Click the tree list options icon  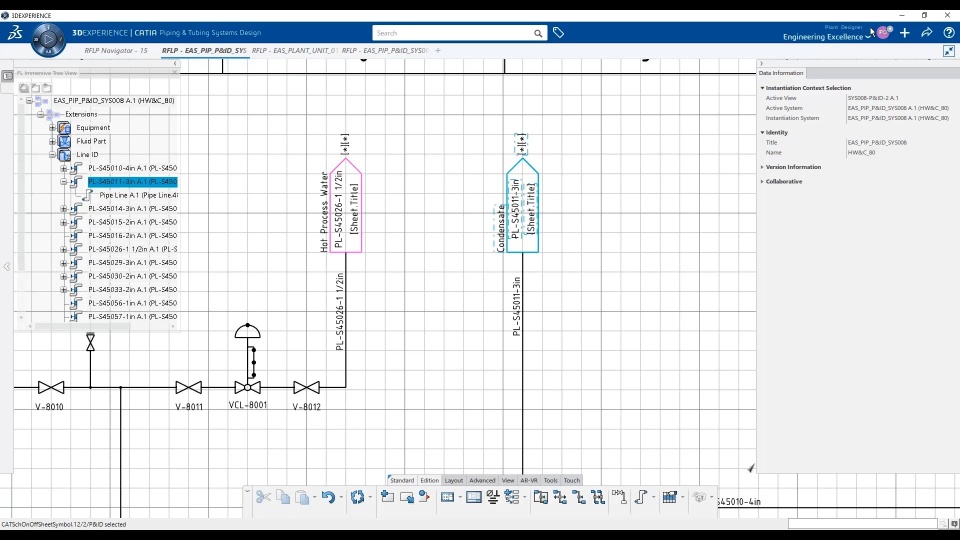click(x=512, y=497)
